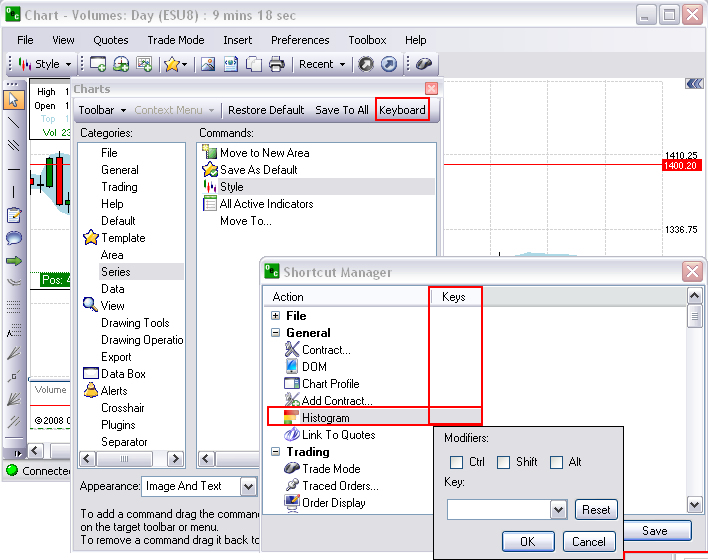Screen dimensions: 708x560
Task: Select the green arrow drawing tool
Action: pyautogui.click(x=14, y=261)
